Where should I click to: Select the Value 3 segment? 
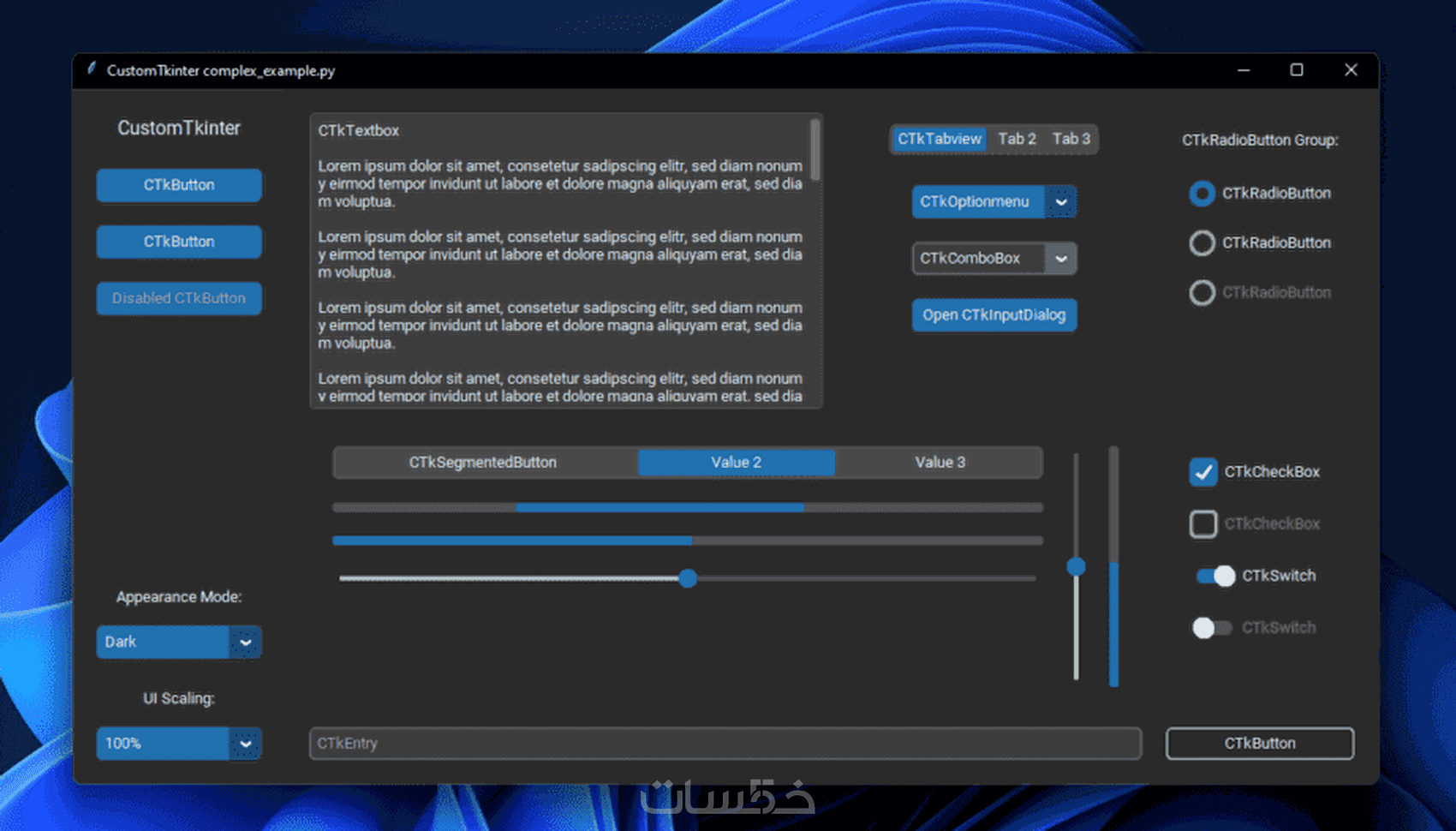point(940,463)
